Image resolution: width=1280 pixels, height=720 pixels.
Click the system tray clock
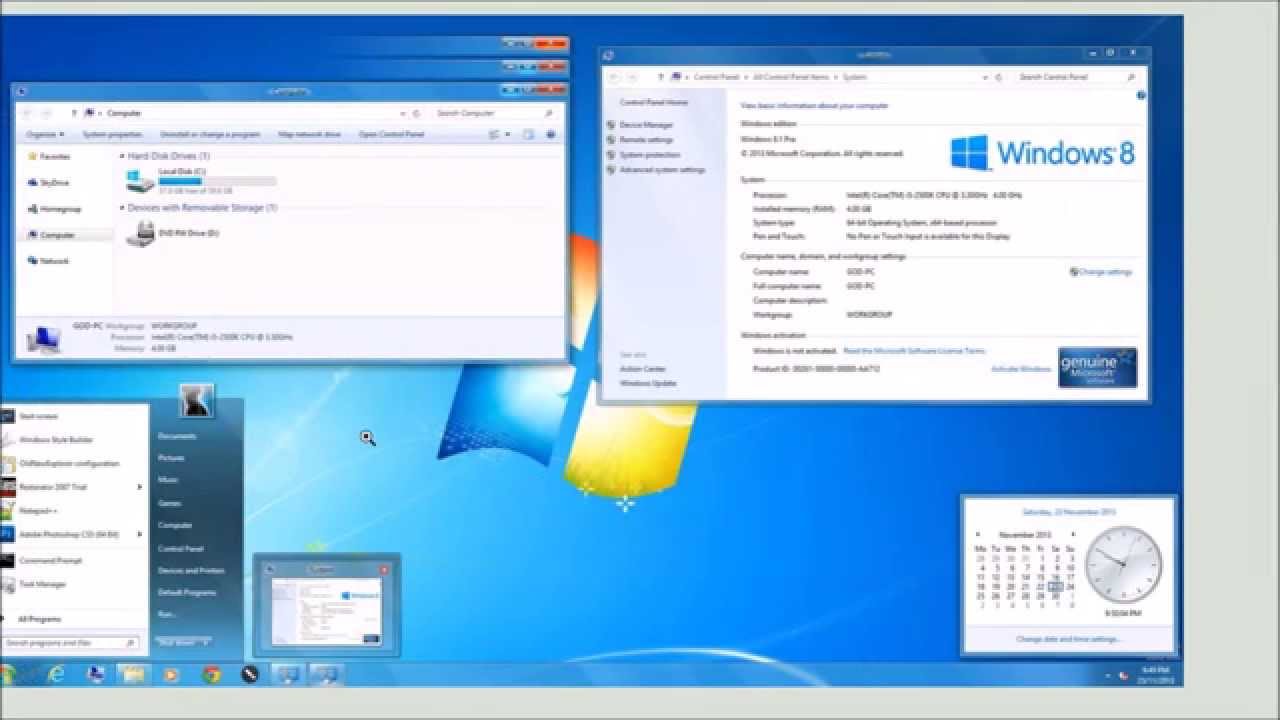(x=1155, y=675)
